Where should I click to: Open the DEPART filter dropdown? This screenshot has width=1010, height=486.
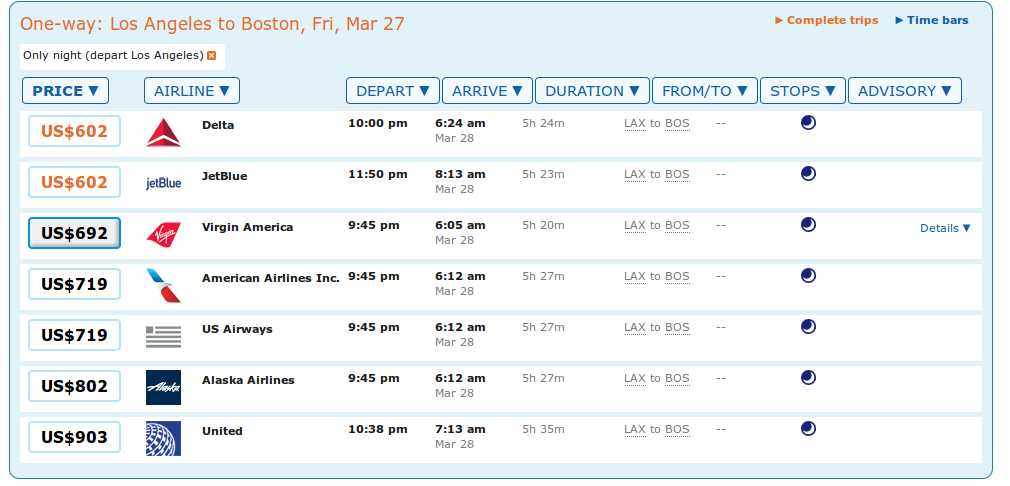393,91
